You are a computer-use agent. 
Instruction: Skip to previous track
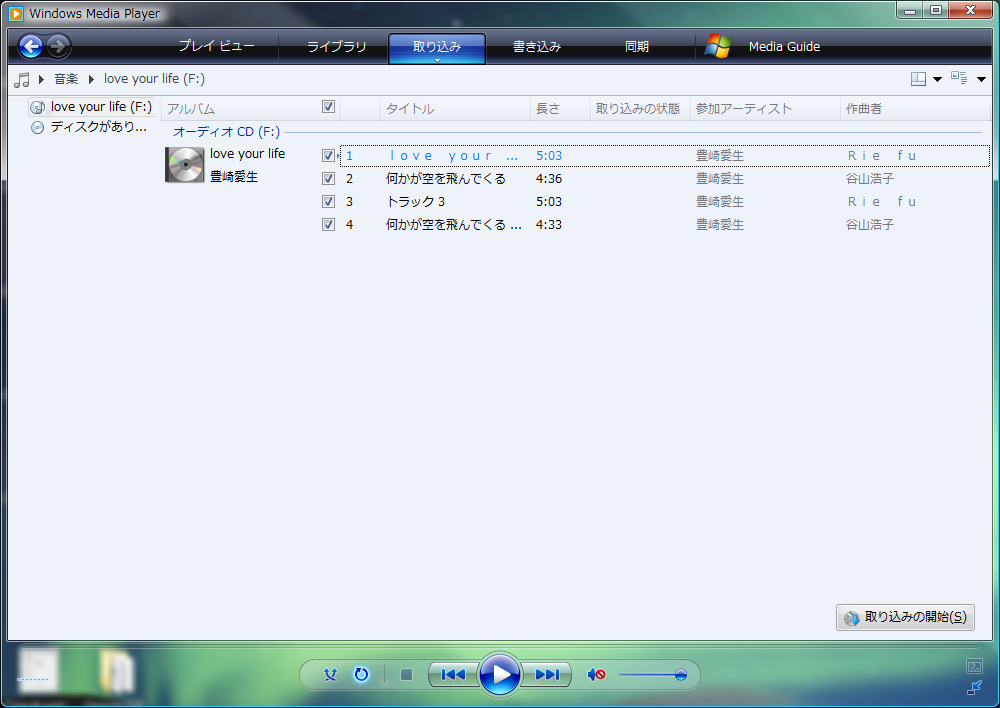coord(453,674)
